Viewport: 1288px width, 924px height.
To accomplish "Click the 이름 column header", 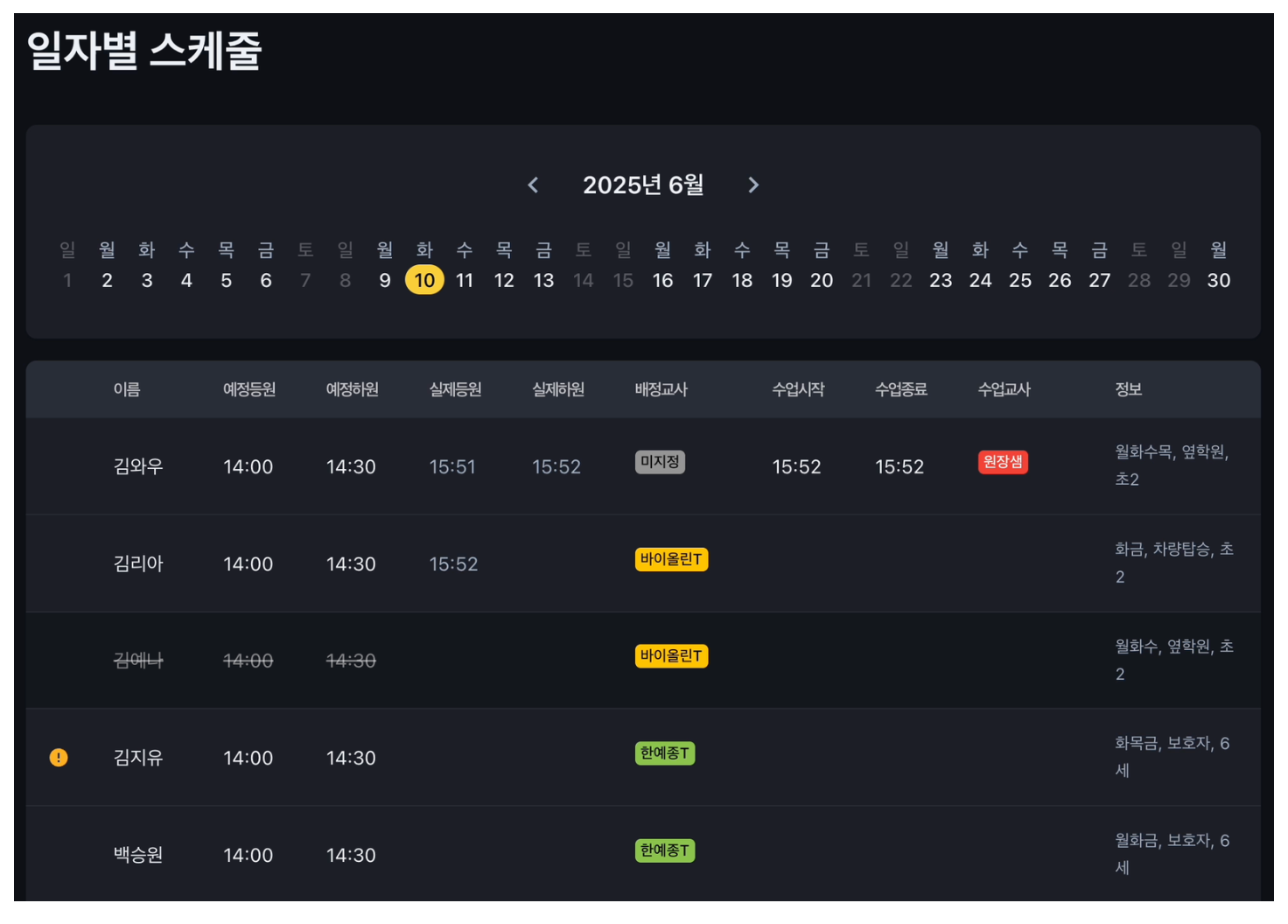I will click(x=127, y=389).
